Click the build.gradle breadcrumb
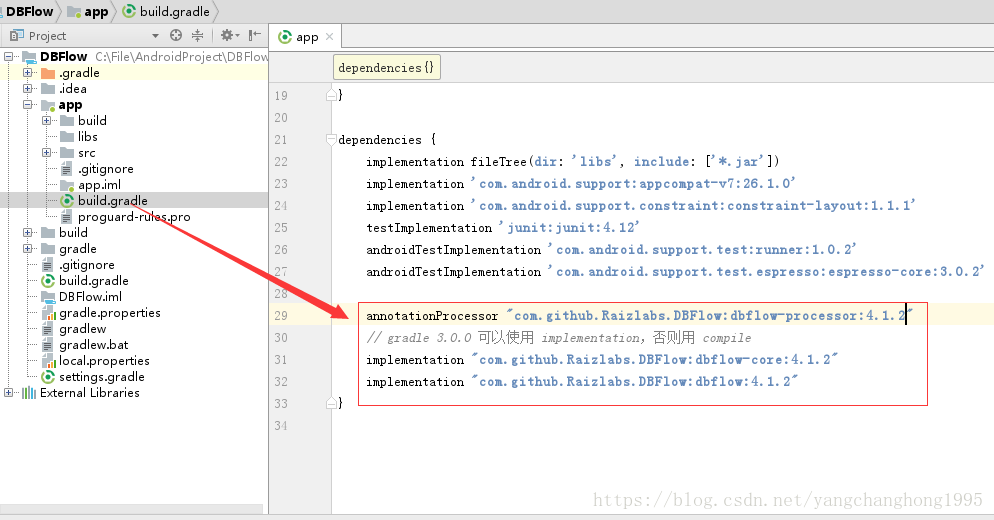This screenshot has width=994, height=520. pos(166,11)
